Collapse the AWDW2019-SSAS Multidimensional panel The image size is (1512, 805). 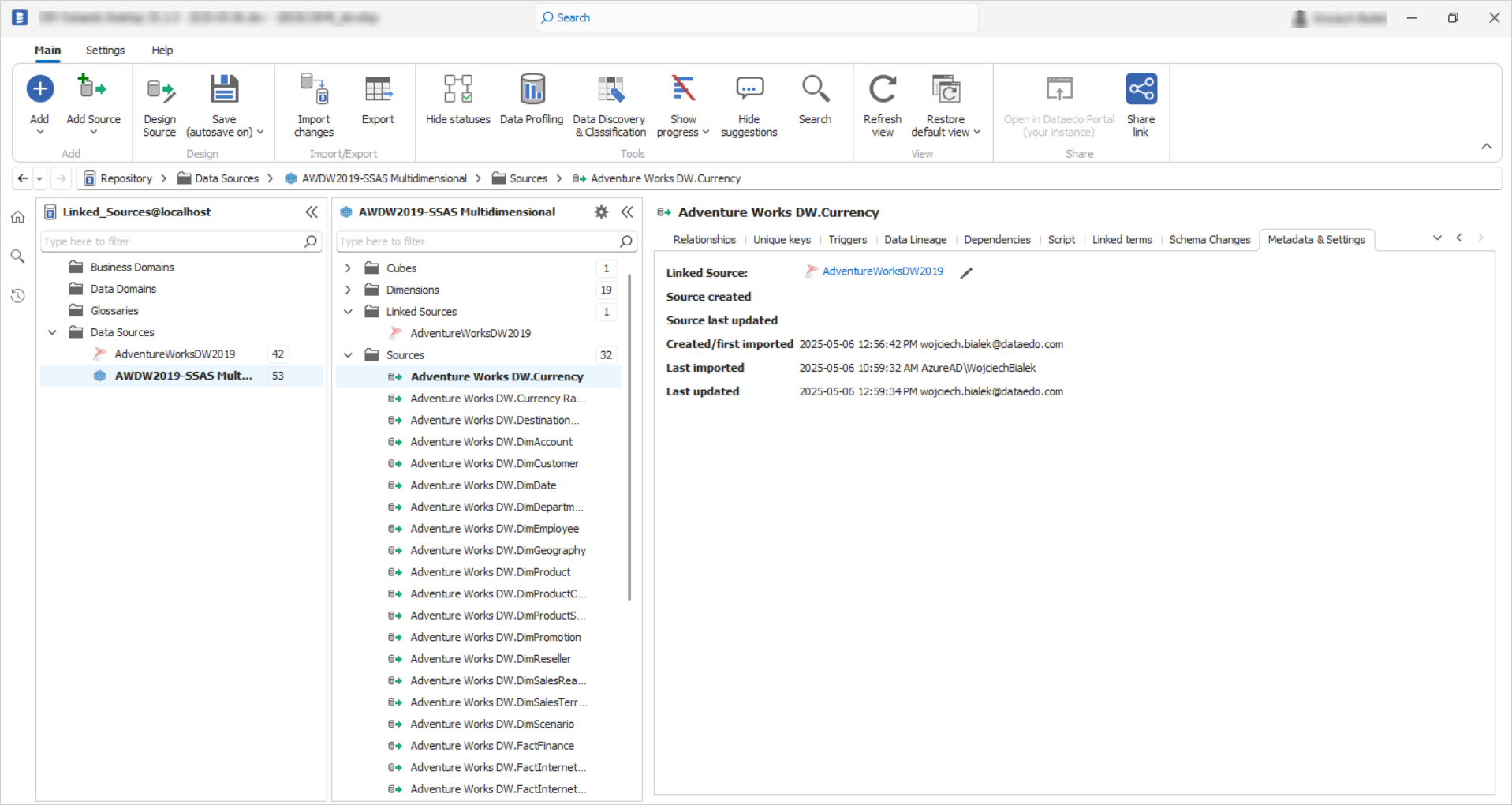[x=627, y=212]
